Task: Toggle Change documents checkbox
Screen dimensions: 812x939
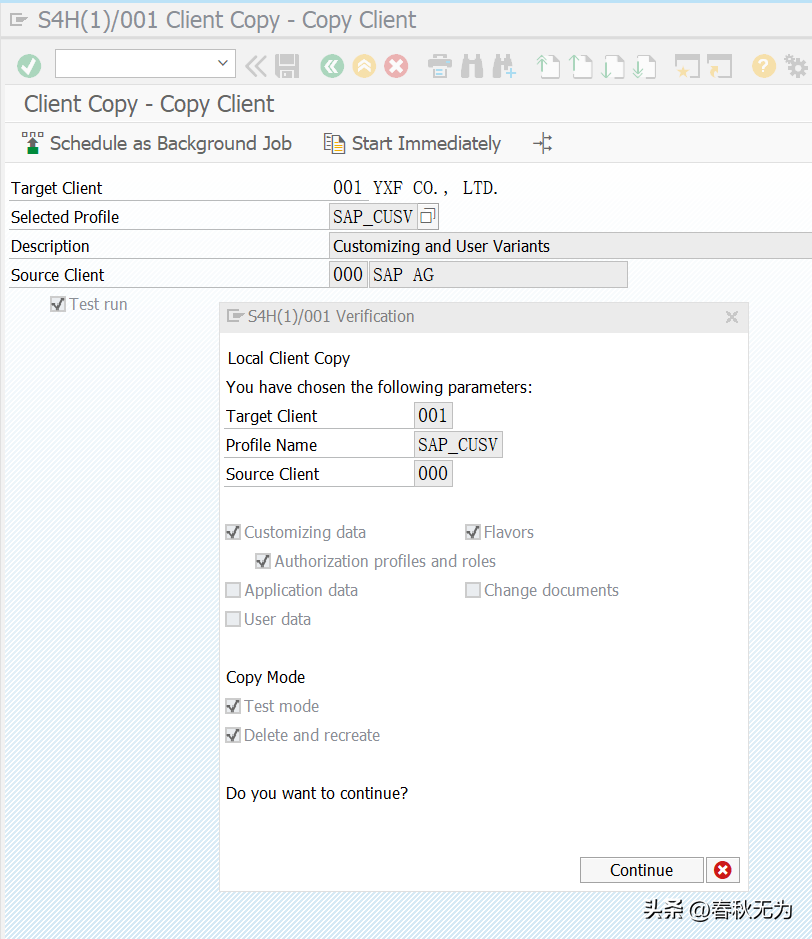Action: [472, 590]
